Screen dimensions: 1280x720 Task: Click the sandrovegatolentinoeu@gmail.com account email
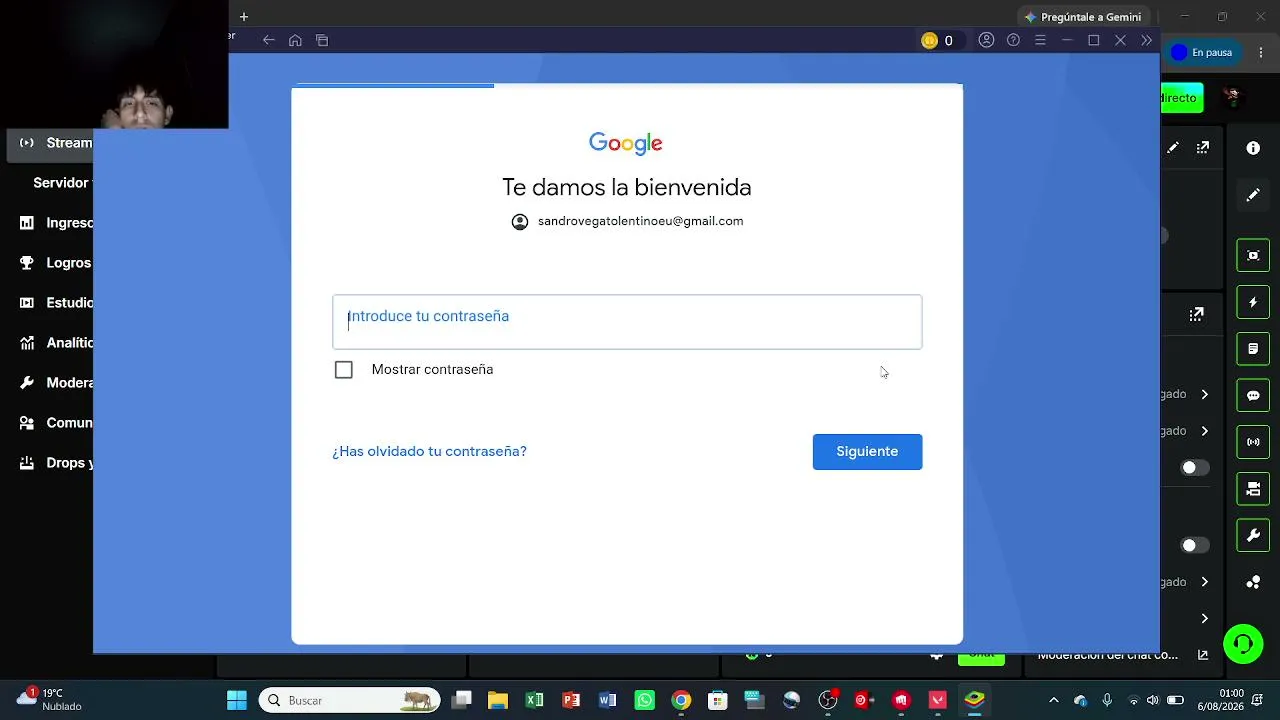tap(640, 221)
